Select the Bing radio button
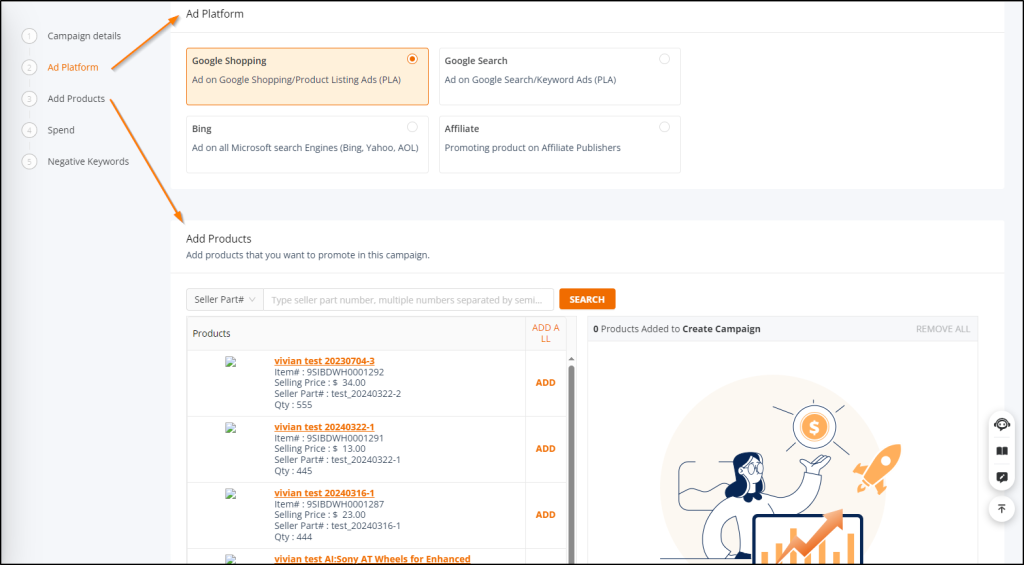The height and width of the screenshot is (565, 1024). pyautogui.click(x=412, y=127)
